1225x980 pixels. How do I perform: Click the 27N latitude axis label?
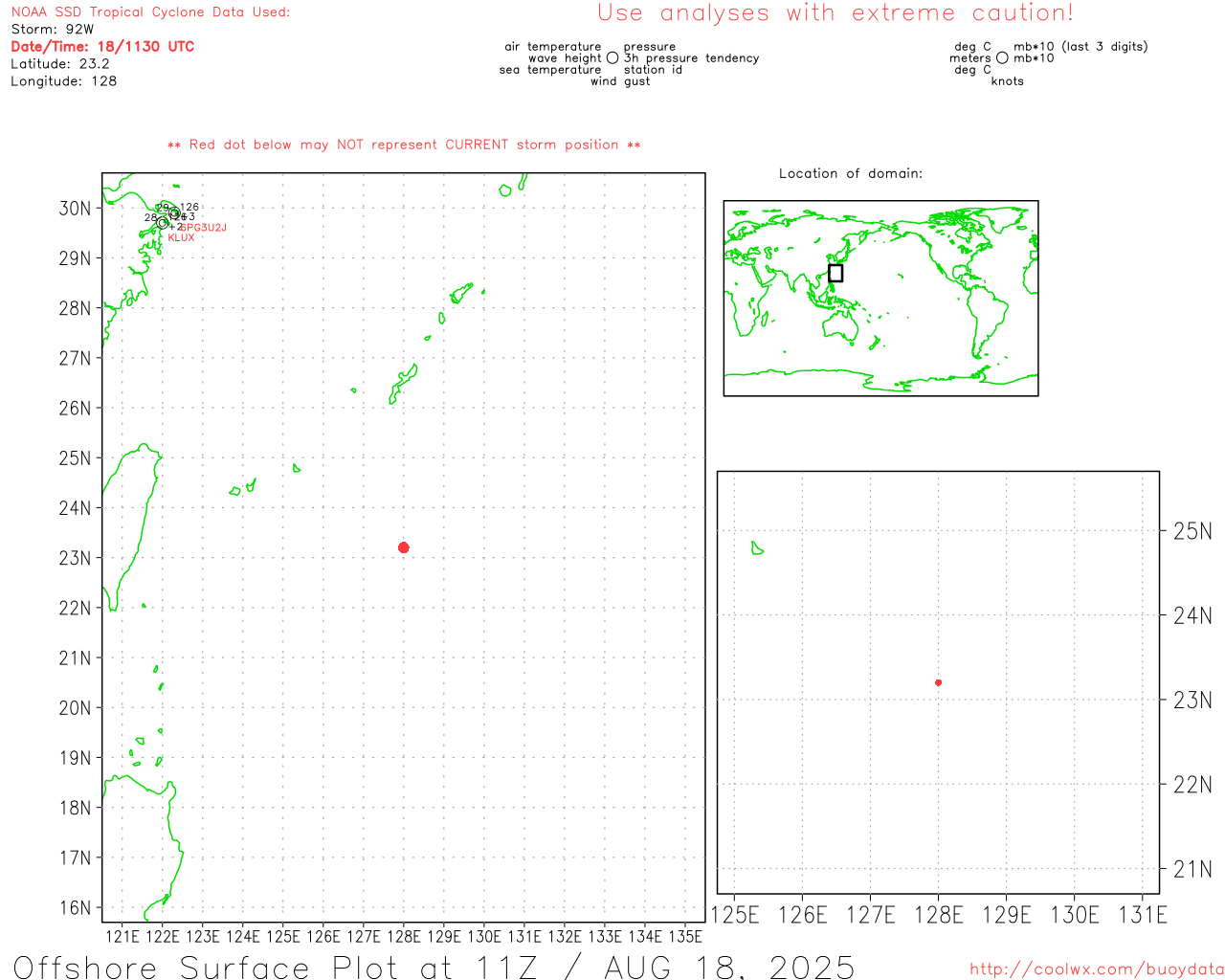[x=75, y=358]
